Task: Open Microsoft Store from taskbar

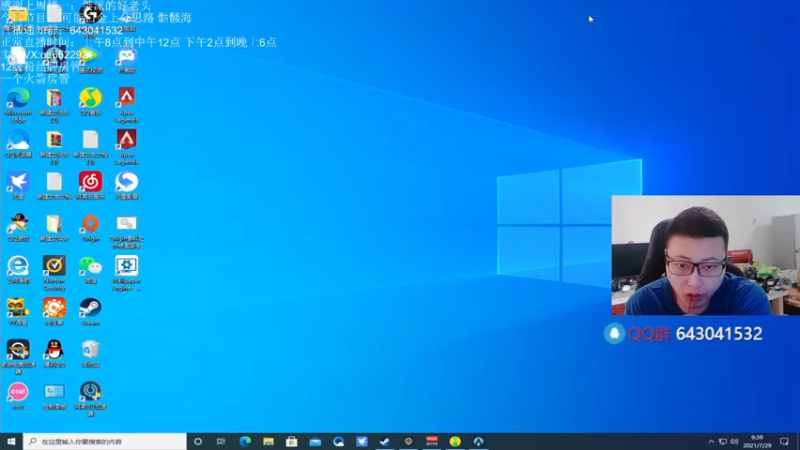Action: 291,441
